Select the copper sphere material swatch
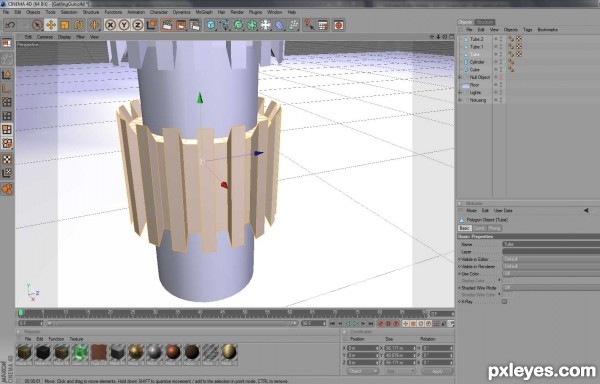 173,354
